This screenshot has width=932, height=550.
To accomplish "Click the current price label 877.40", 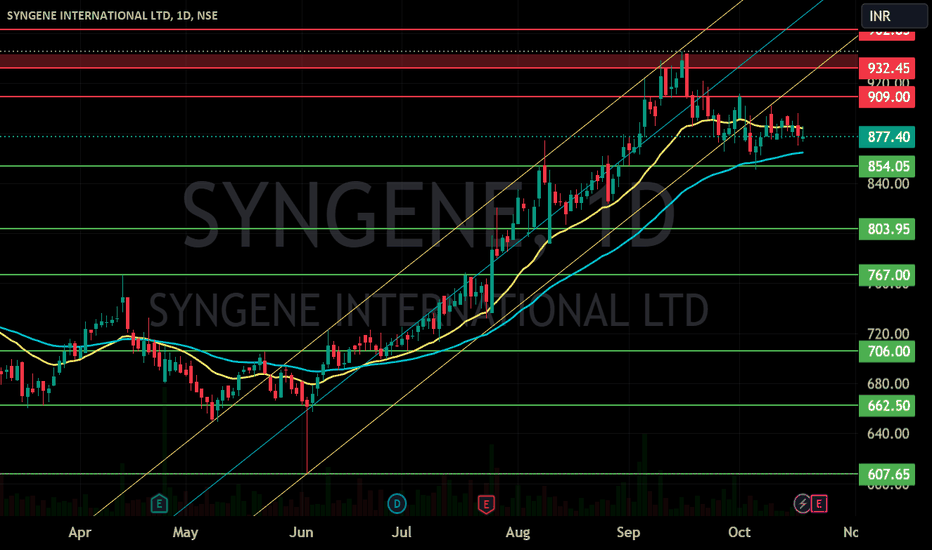I will click(887, 137).
